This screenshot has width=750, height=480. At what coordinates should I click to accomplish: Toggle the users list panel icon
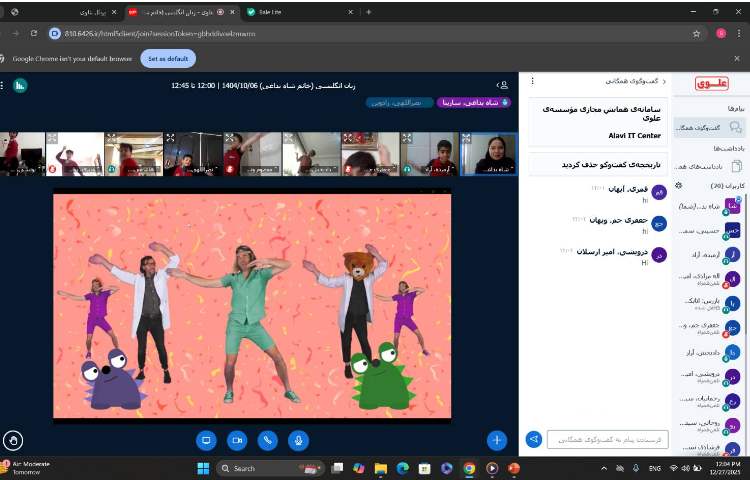(x=502, y=85)
